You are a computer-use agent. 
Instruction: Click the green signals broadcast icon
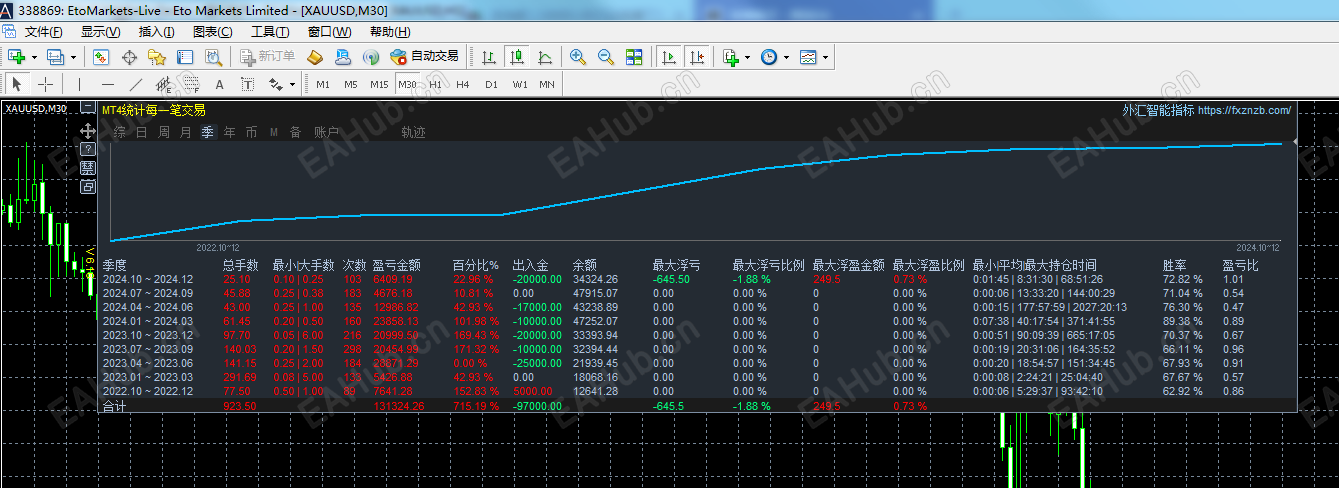pyautogui.click(x=371, y=57)
